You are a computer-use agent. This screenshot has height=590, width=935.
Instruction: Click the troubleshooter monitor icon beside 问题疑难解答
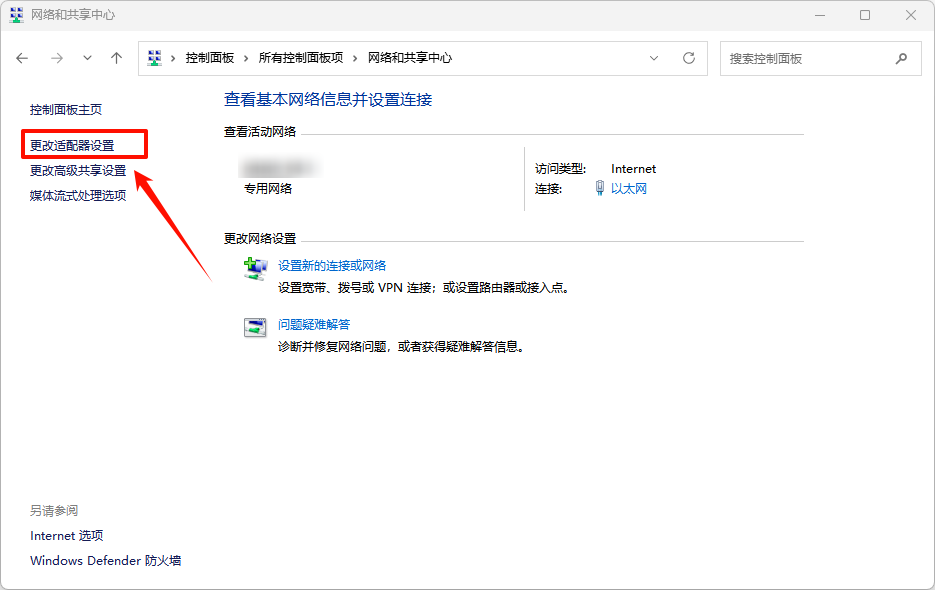(x=254, y=327)
